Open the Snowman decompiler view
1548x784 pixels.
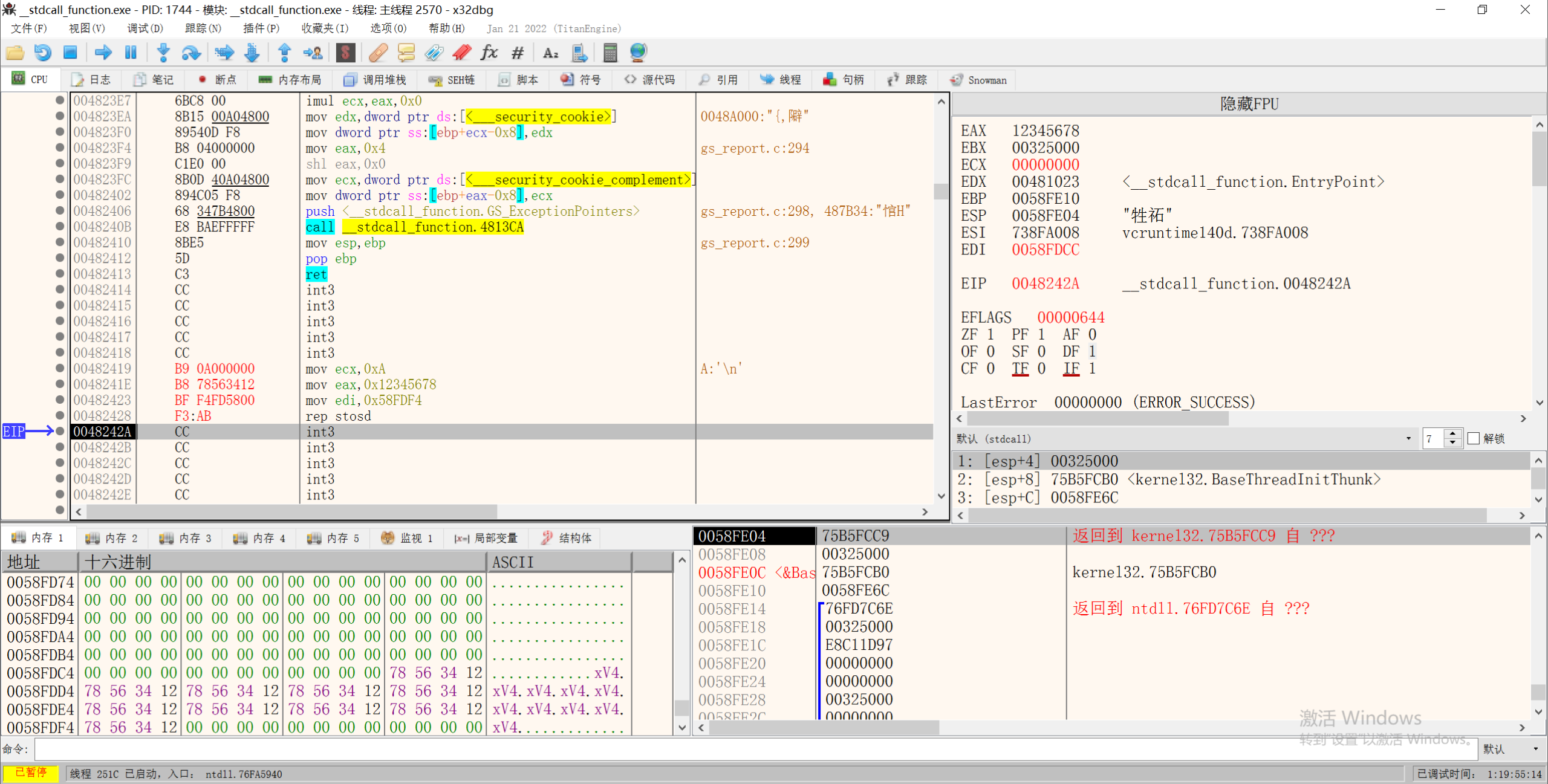(x=978, y=79)
